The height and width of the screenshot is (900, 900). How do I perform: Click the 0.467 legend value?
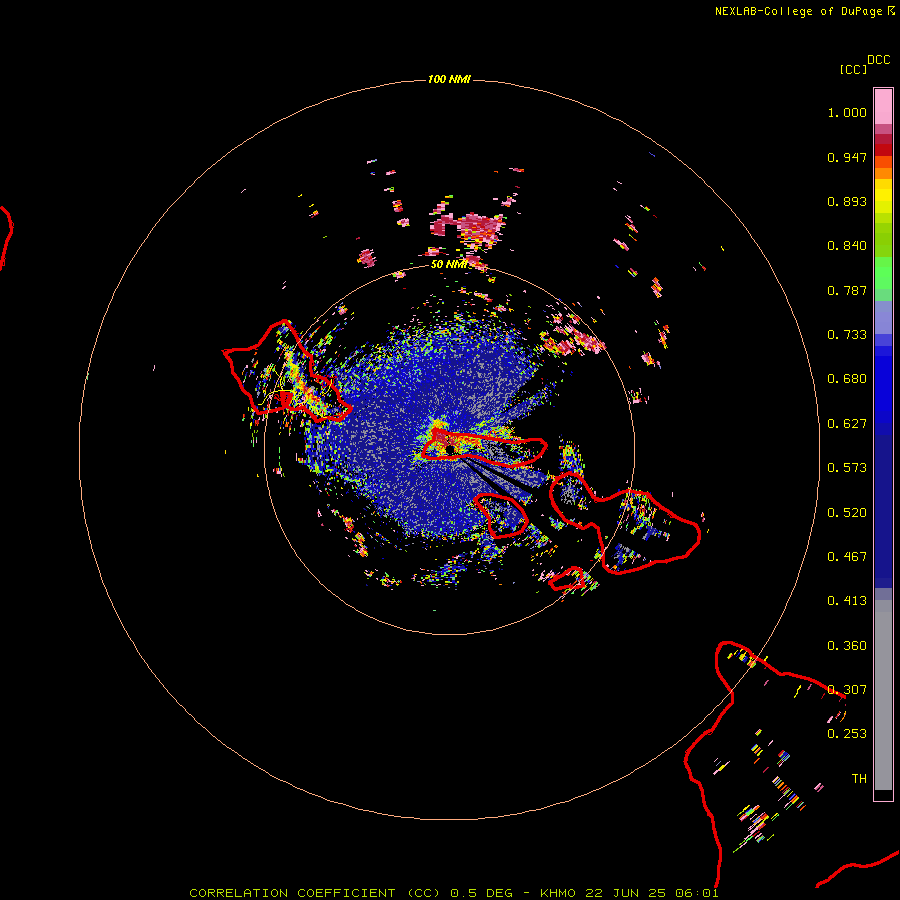point(847,557)
